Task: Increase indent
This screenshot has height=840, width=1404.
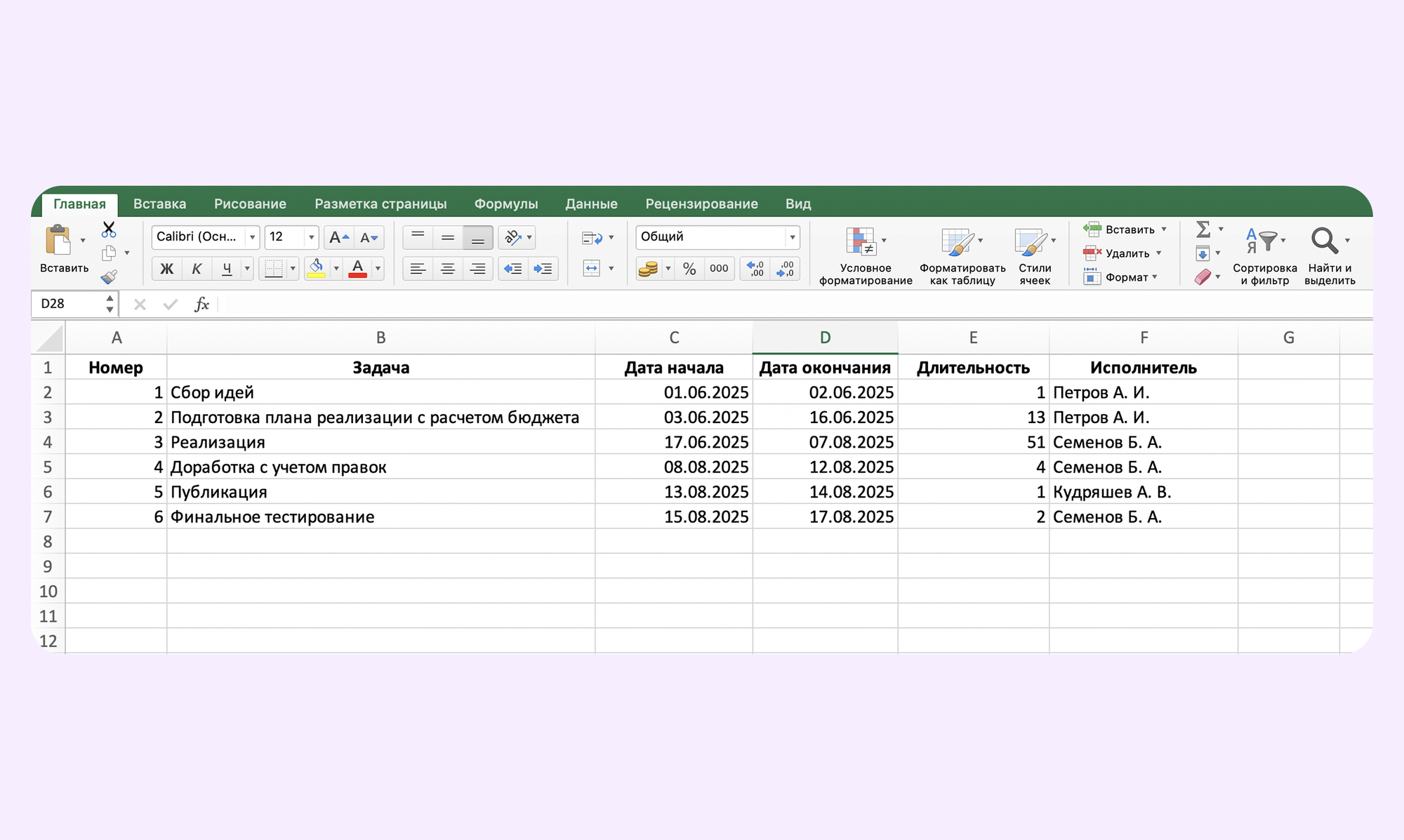Action: [x=543, y=269]
